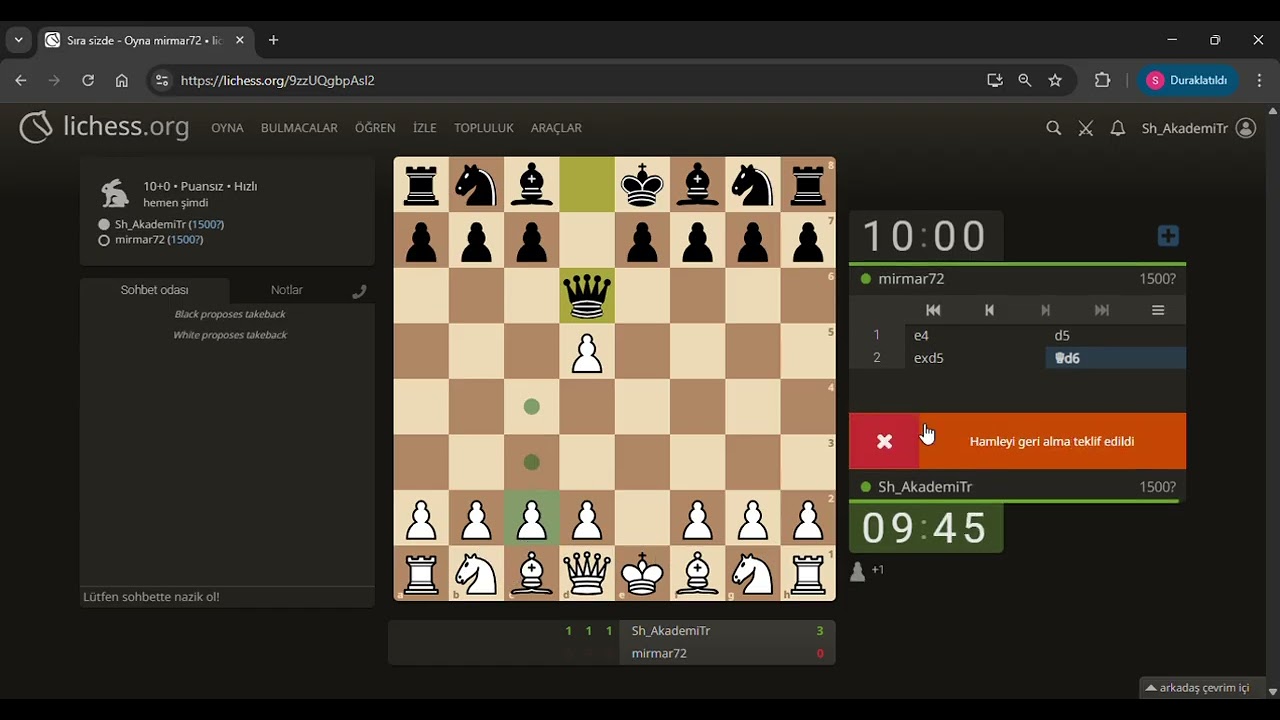Move the selected pawn to c3

pos(532,462)
